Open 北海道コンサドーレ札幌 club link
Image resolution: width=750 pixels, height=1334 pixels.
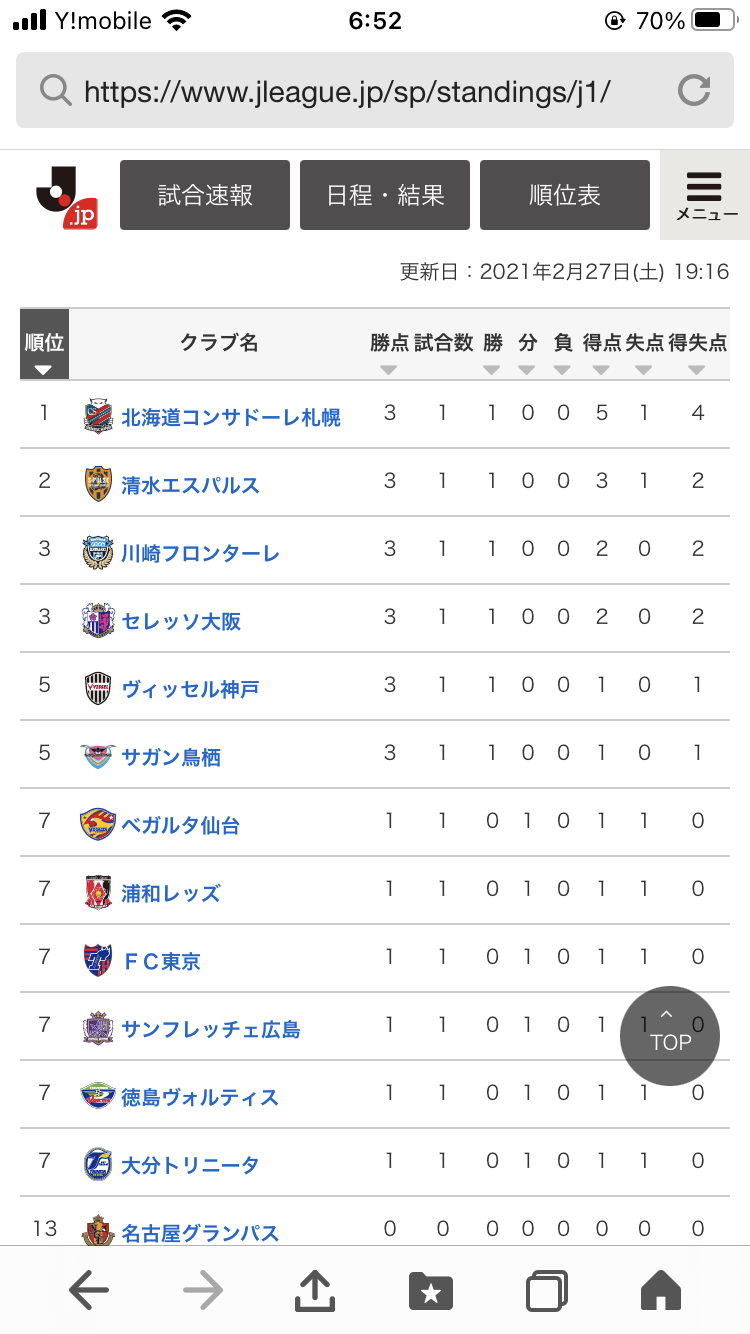click(231, 417)
